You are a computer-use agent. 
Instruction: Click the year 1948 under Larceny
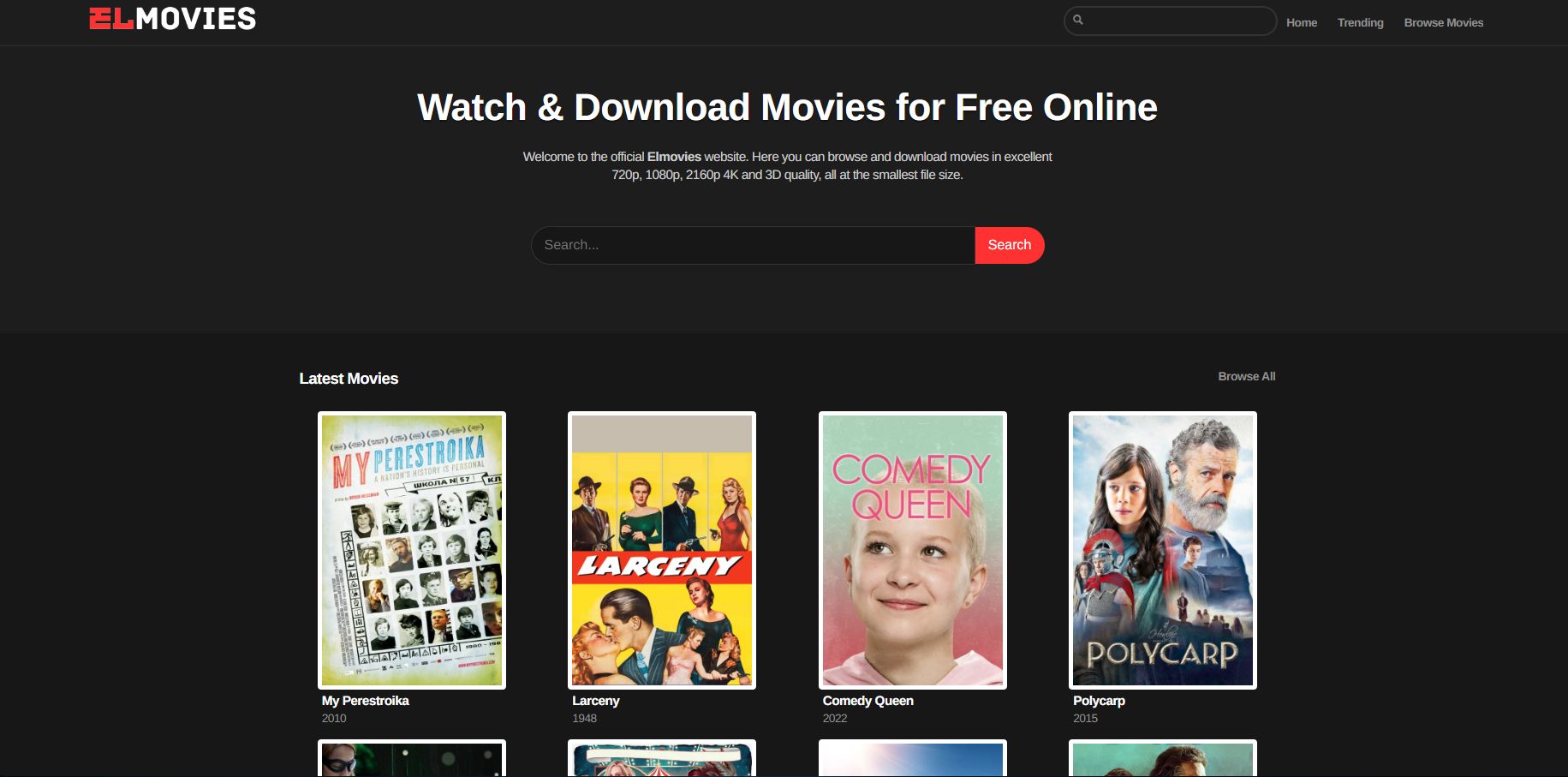point(585,719)
